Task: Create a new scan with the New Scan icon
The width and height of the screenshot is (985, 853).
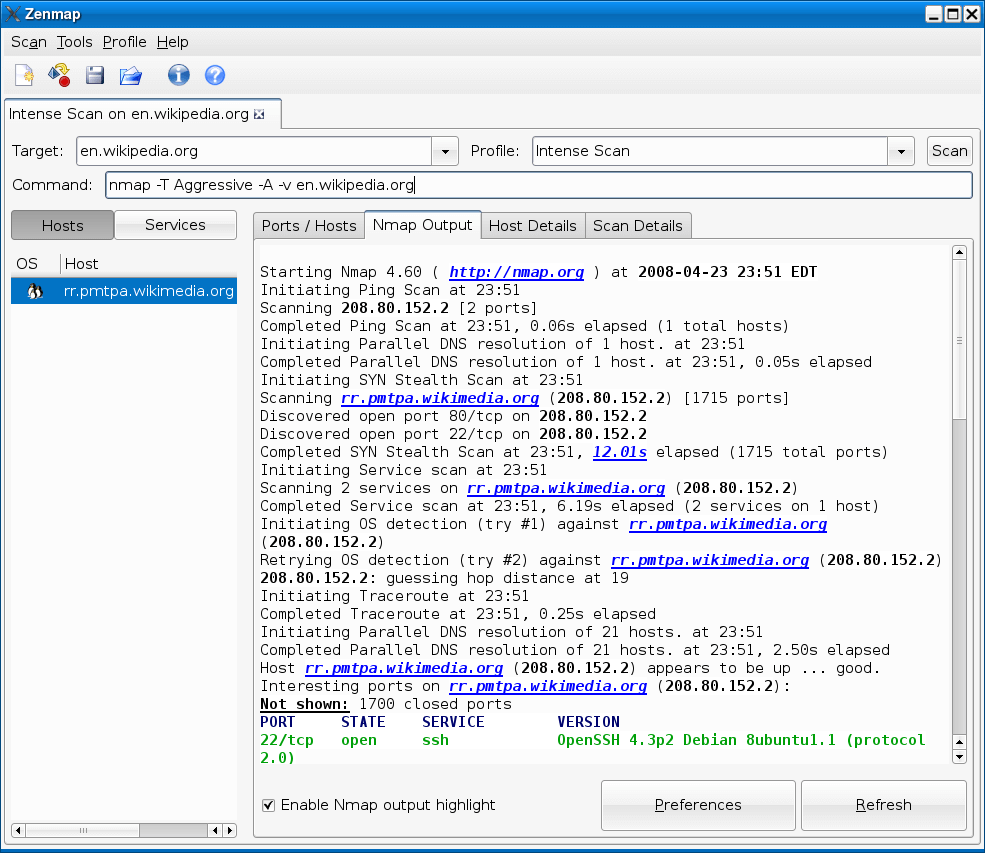Action: pyautogui.click(x=22, y=75)
